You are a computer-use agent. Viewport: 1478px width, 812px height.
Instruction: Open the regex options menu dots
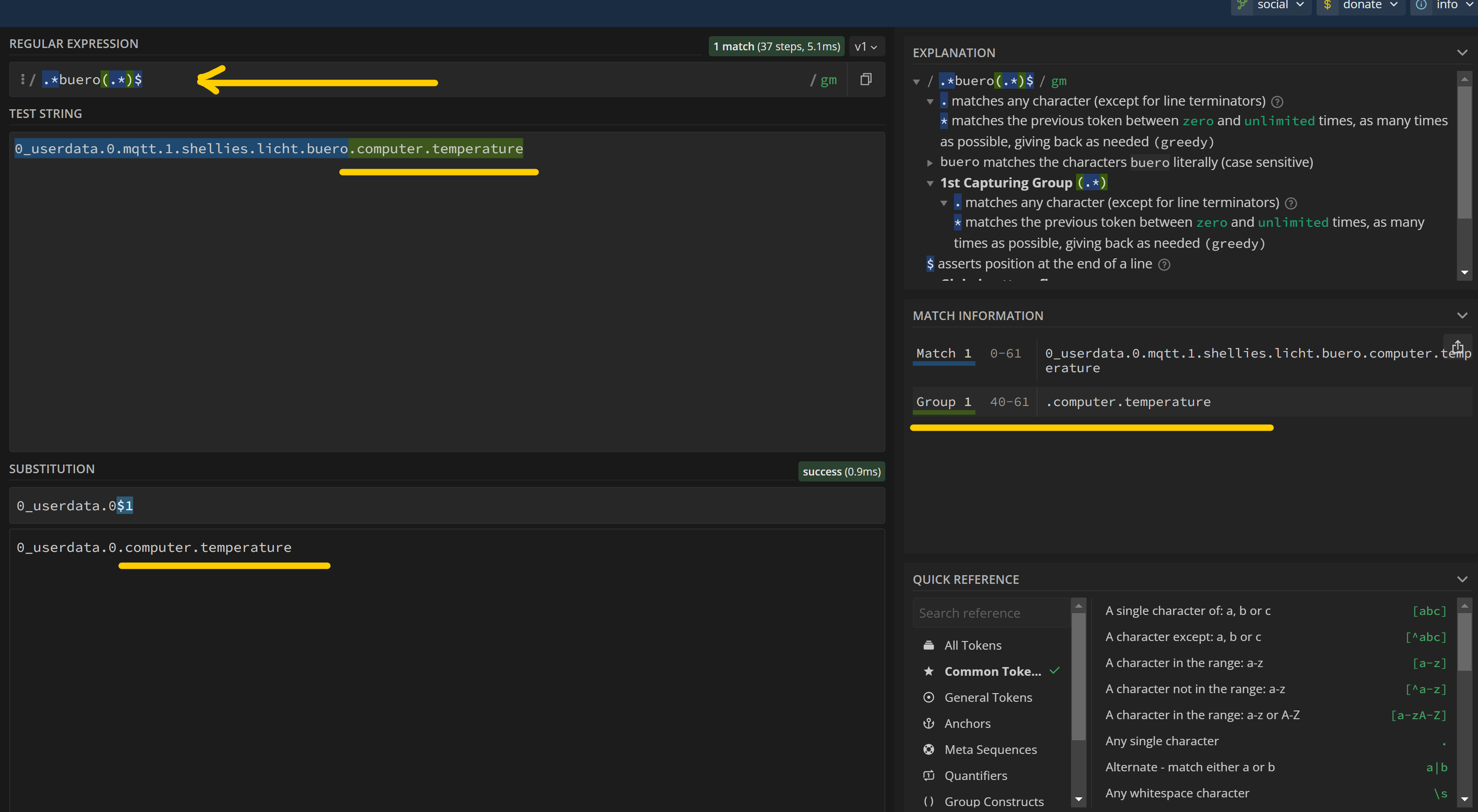(22, 80)
